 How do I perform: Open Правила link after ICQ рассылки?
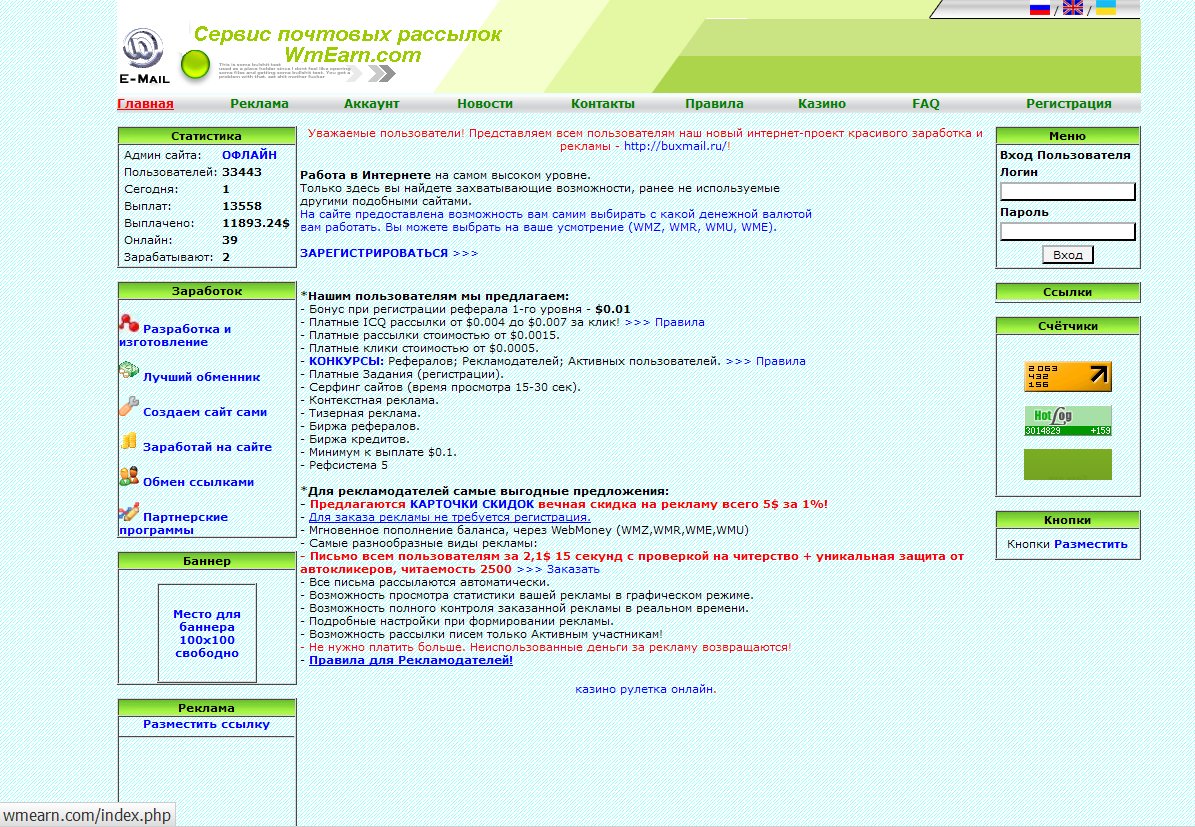coord(665,322)
